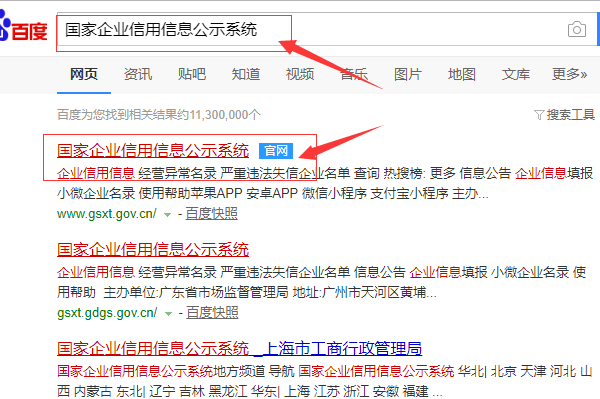Click the www.gsxt.gov.cn/ URL
This screenshot has width=600, height=399.
point(107,213)
